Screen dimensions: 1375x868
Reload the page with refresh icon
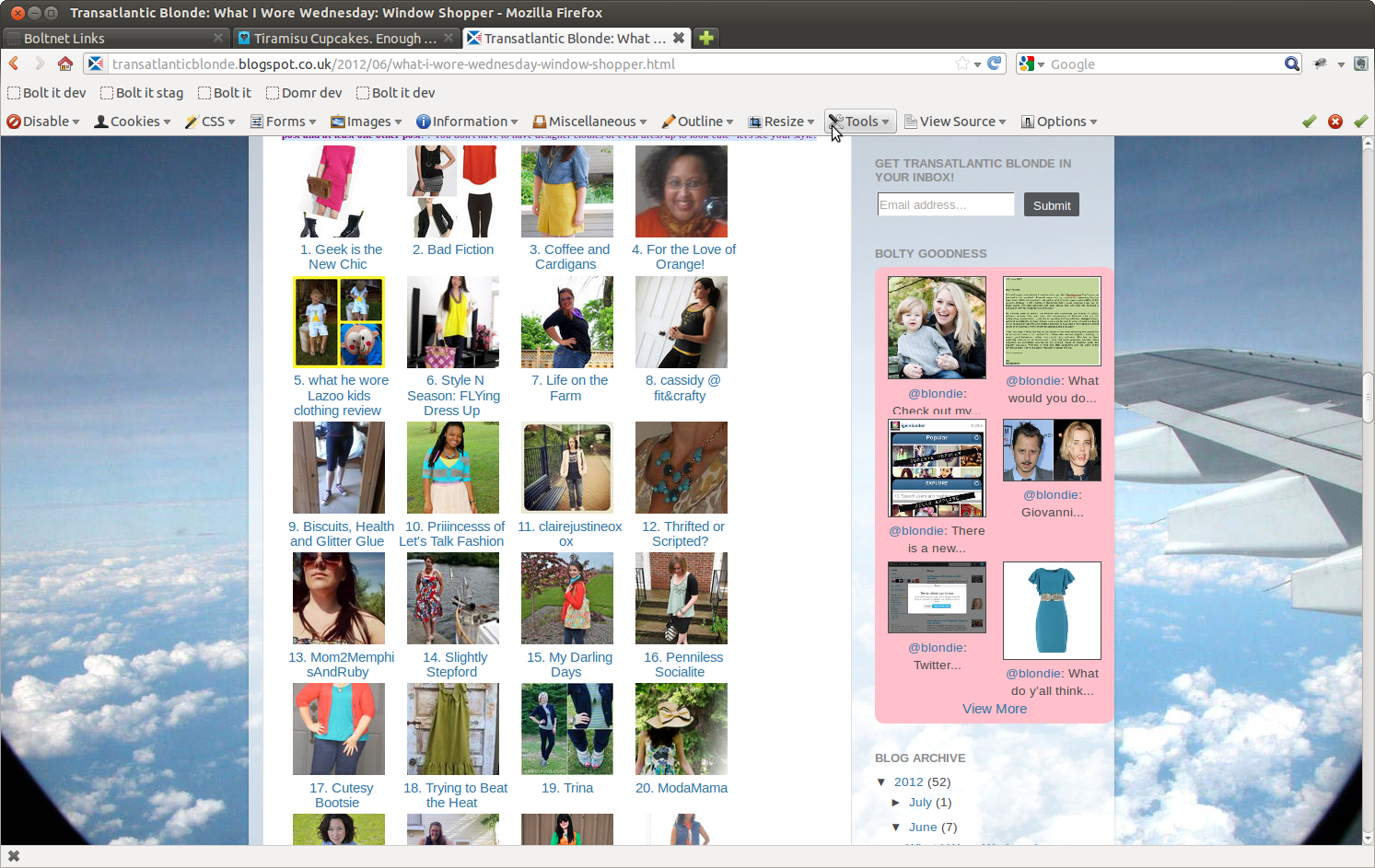click(995, 64)
